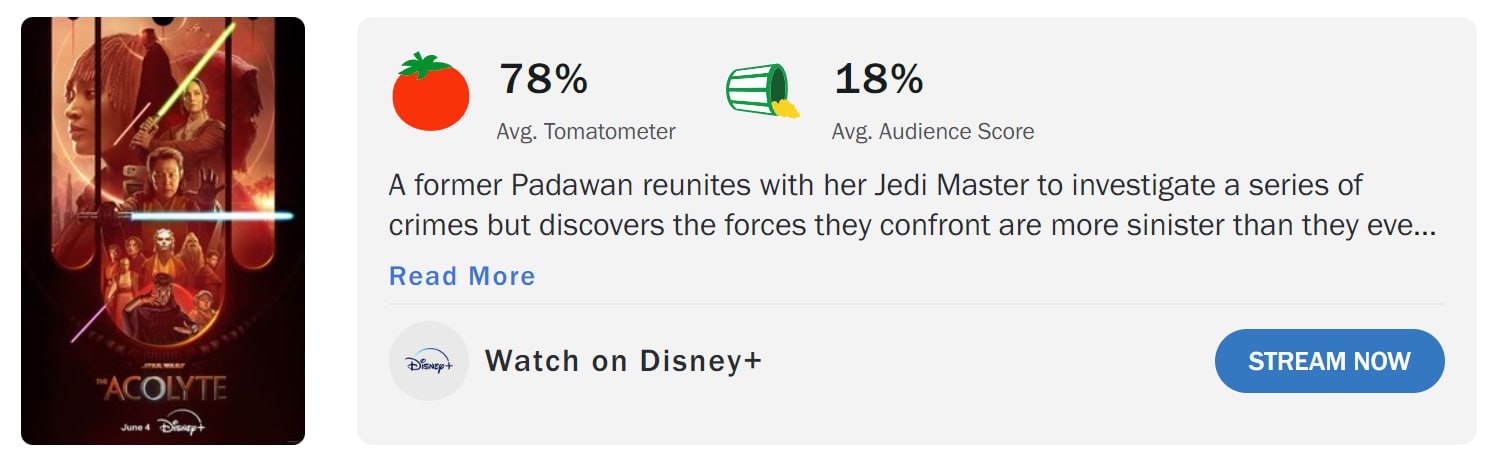The height and width of the screenshot is (468, 1500).
Task: Click the June 4 release date on poster
Action: [135, 427]
